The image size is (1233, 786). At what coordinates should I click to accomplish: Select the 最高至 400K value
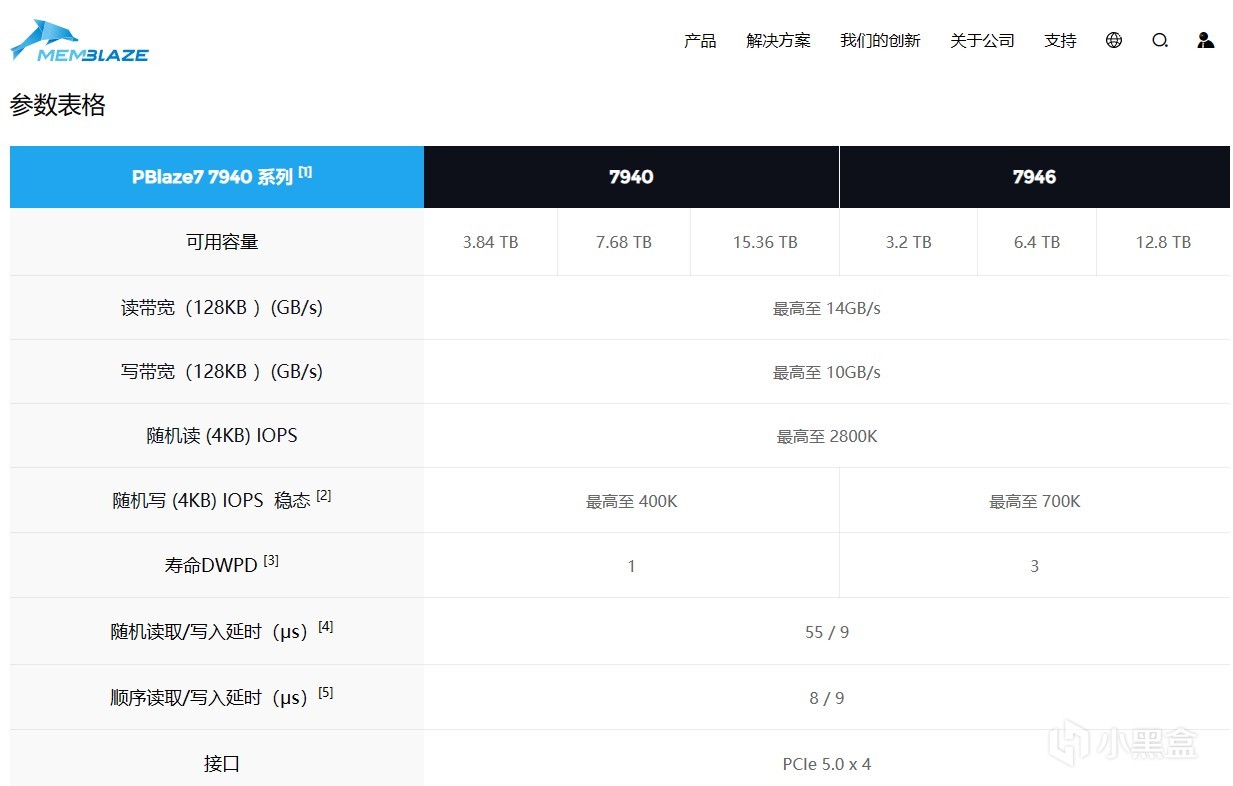coord(631,502)
